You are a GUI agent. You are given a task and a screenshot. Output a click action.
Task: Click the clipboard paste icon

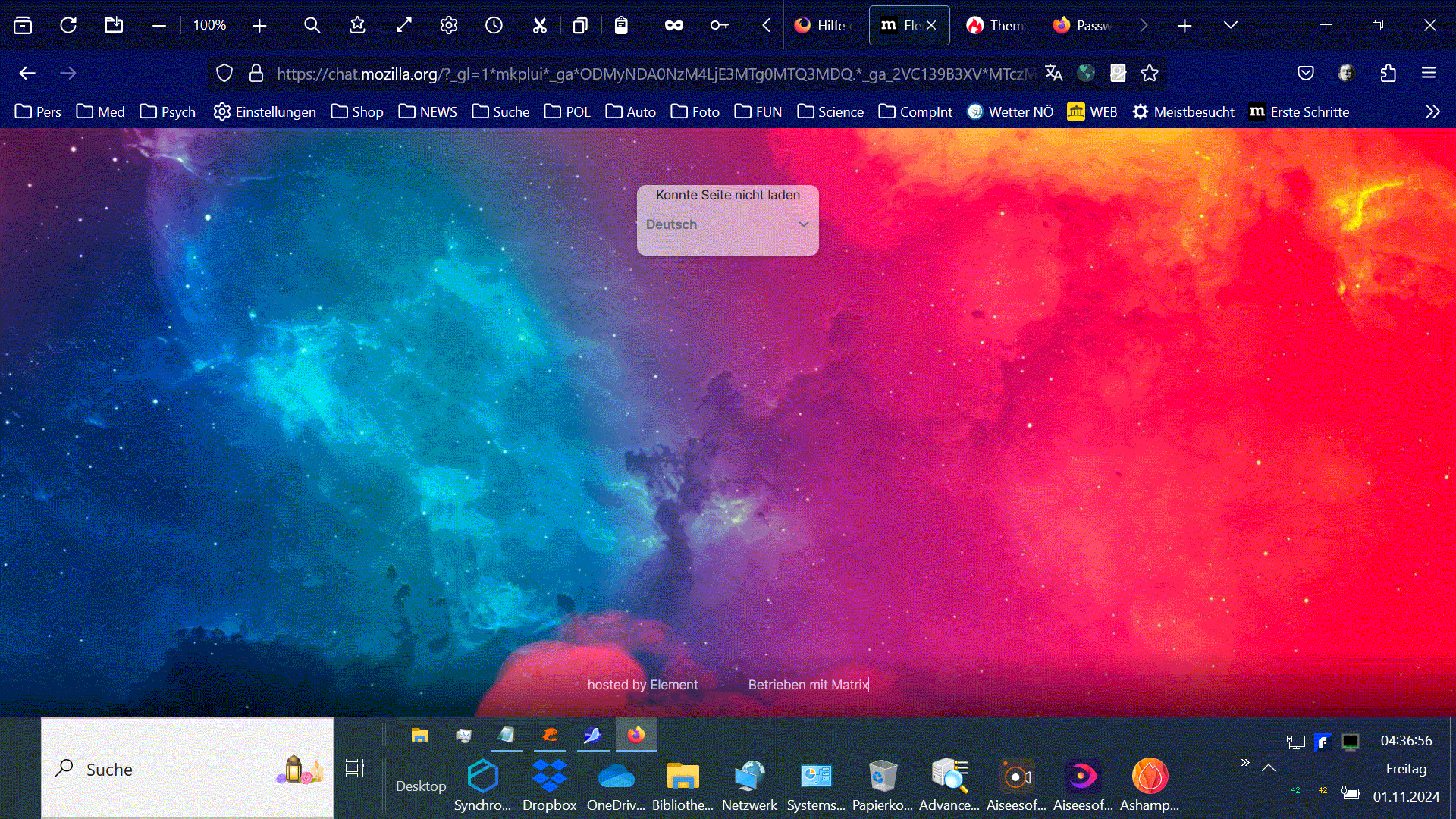621,25
